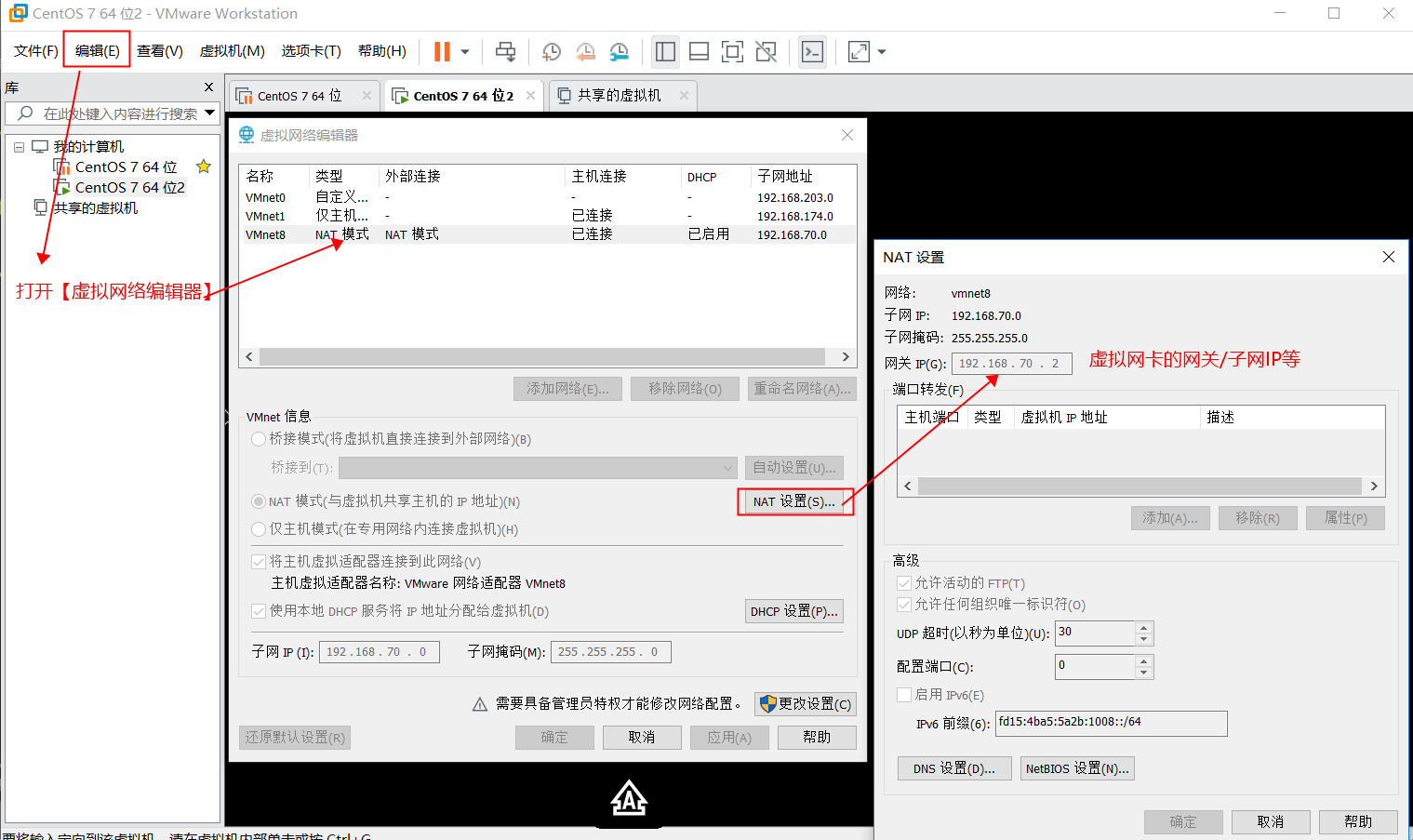Screen dimensions: 1413x840
Task: Select 桥接模式 radio button
Action: (259, 439)
